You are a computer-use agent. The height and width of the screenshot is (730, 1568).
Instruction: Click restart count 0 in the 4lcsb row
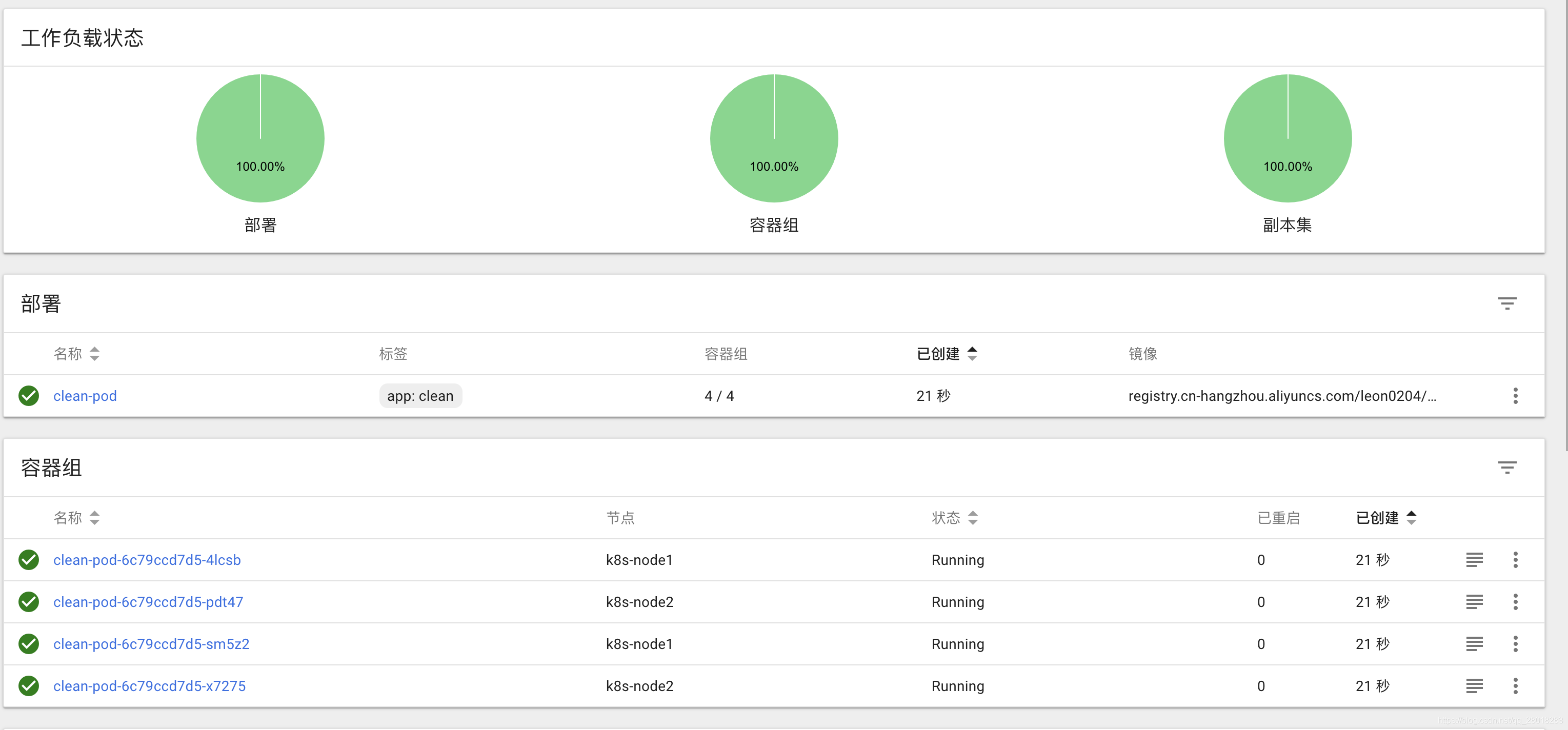click(1261, 560)
